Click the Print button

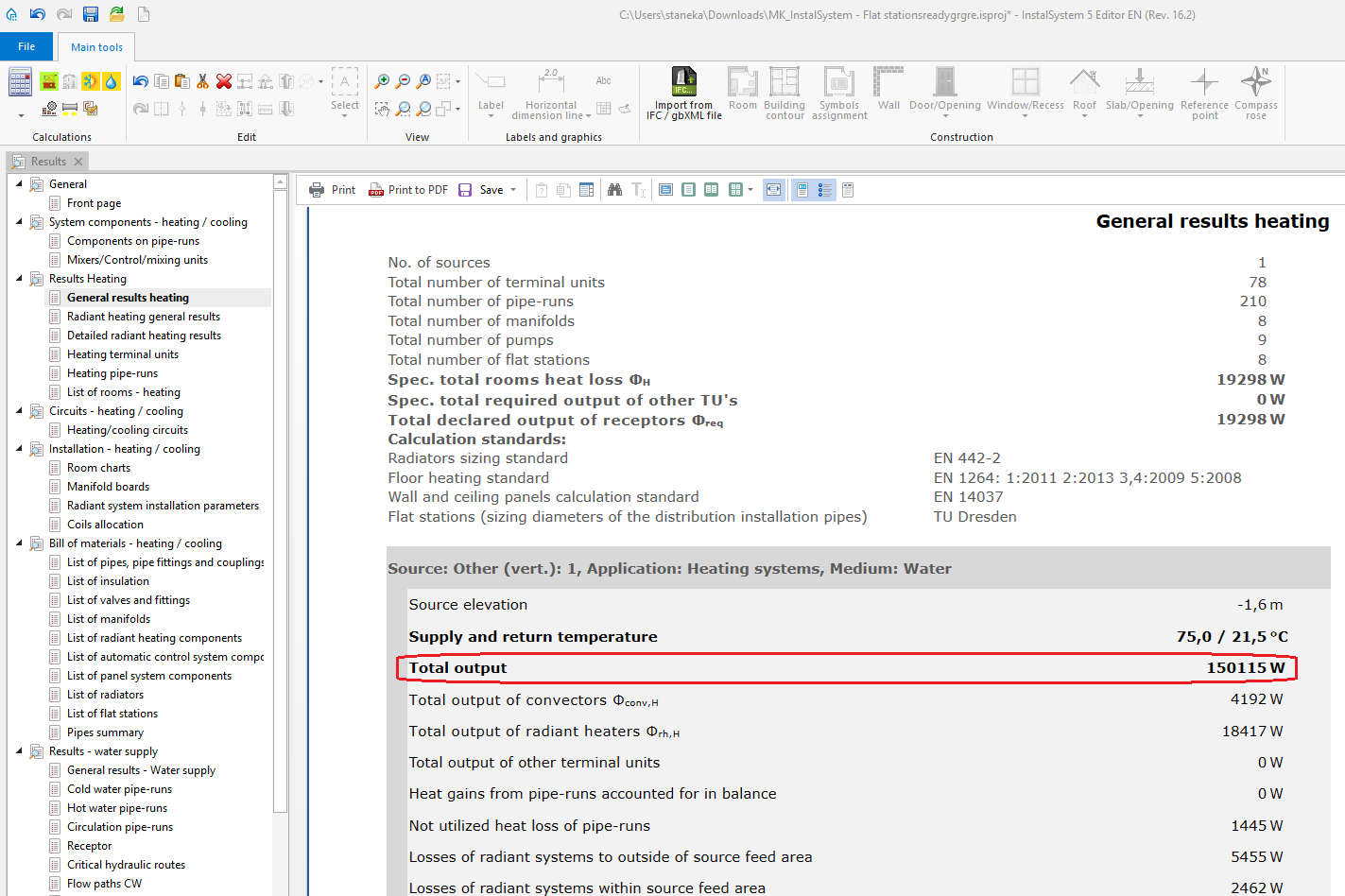pos(332,190)
